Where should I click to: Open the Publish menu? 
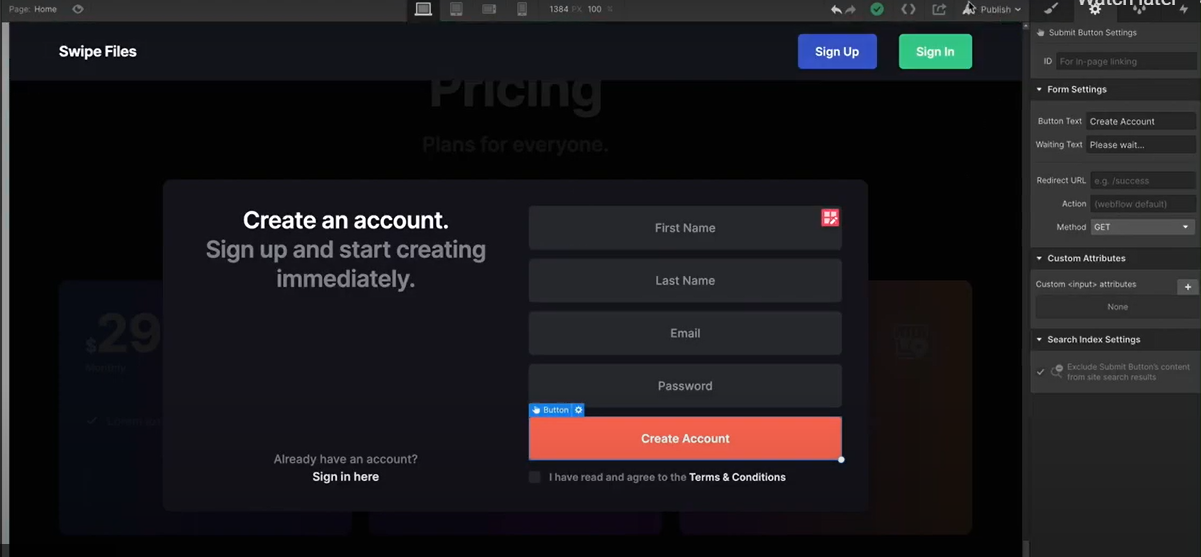pos(999,9)
